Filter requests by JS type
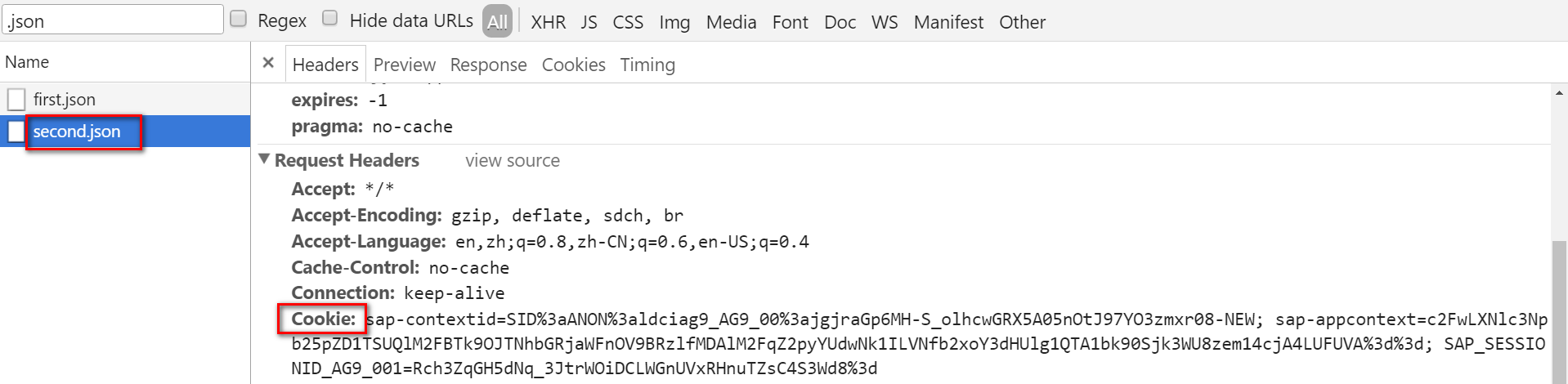This screenshot has width=1568, height=384. click(589, 22)
